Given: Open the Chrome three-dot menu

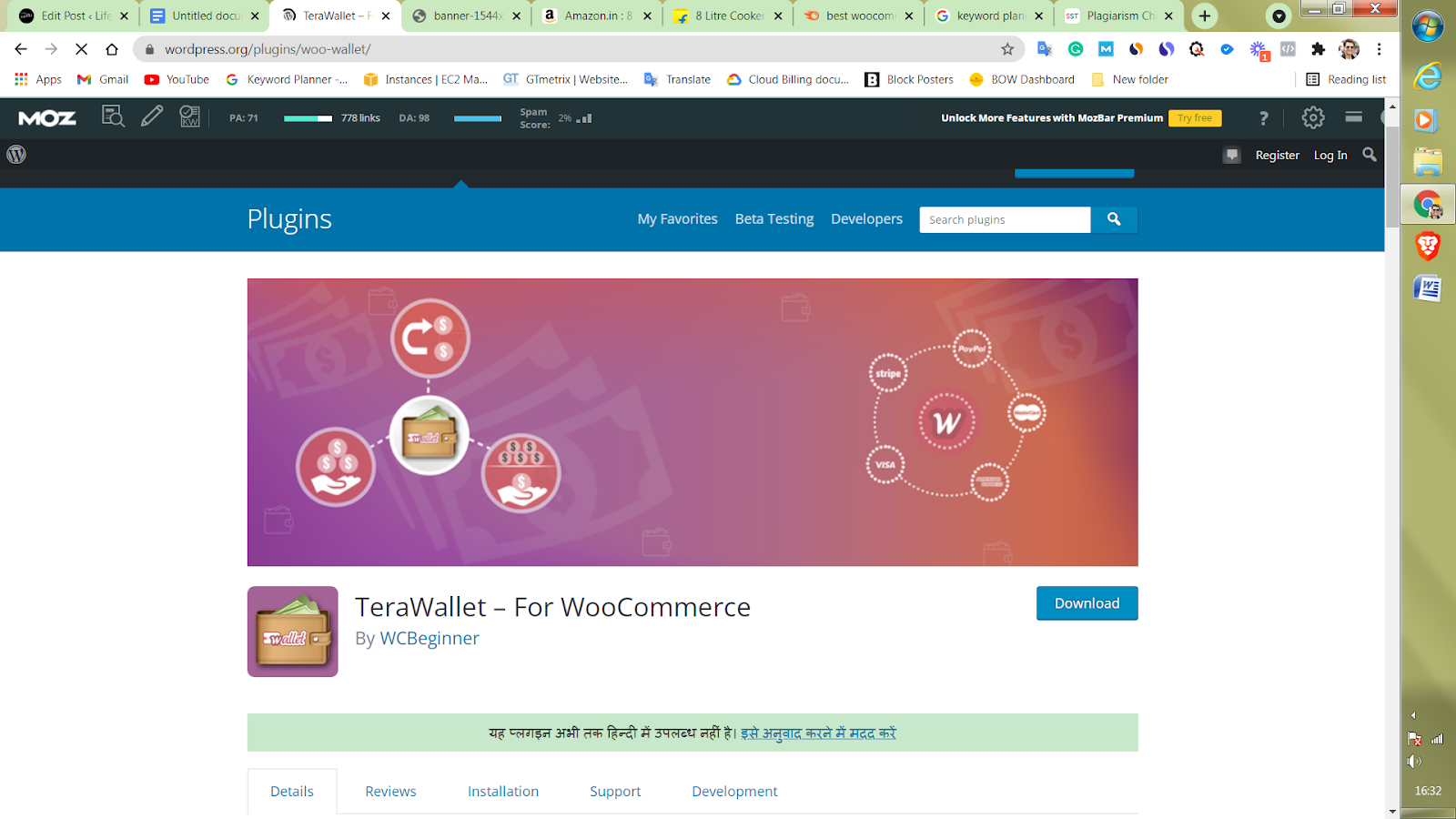Looking at the screenshot, I should 1380,49.
